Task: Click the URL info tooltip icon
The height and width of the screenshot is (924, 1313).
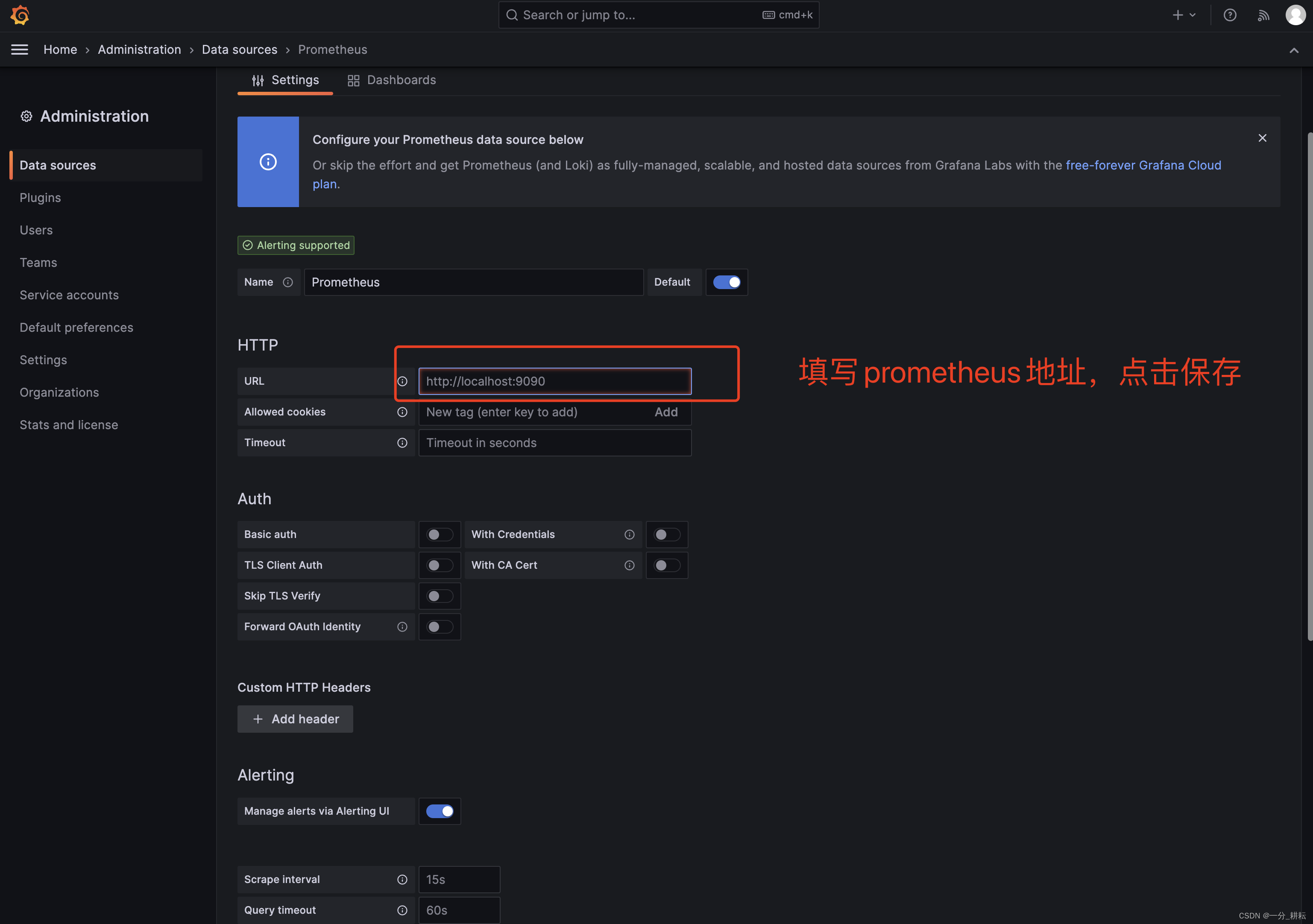Action: 403,381
